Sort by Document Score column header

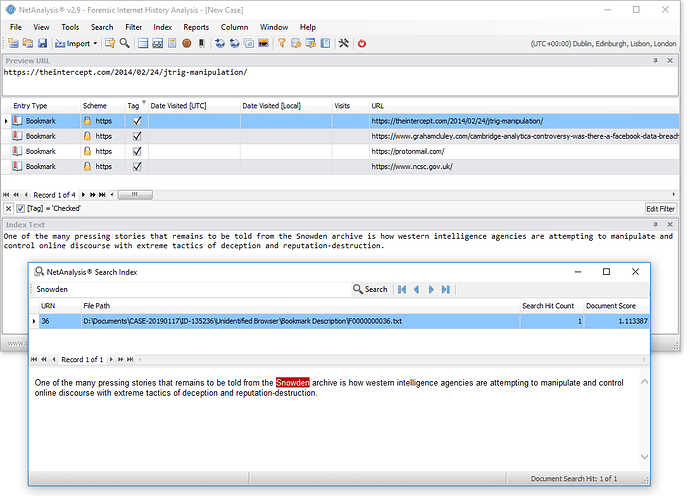616,306
